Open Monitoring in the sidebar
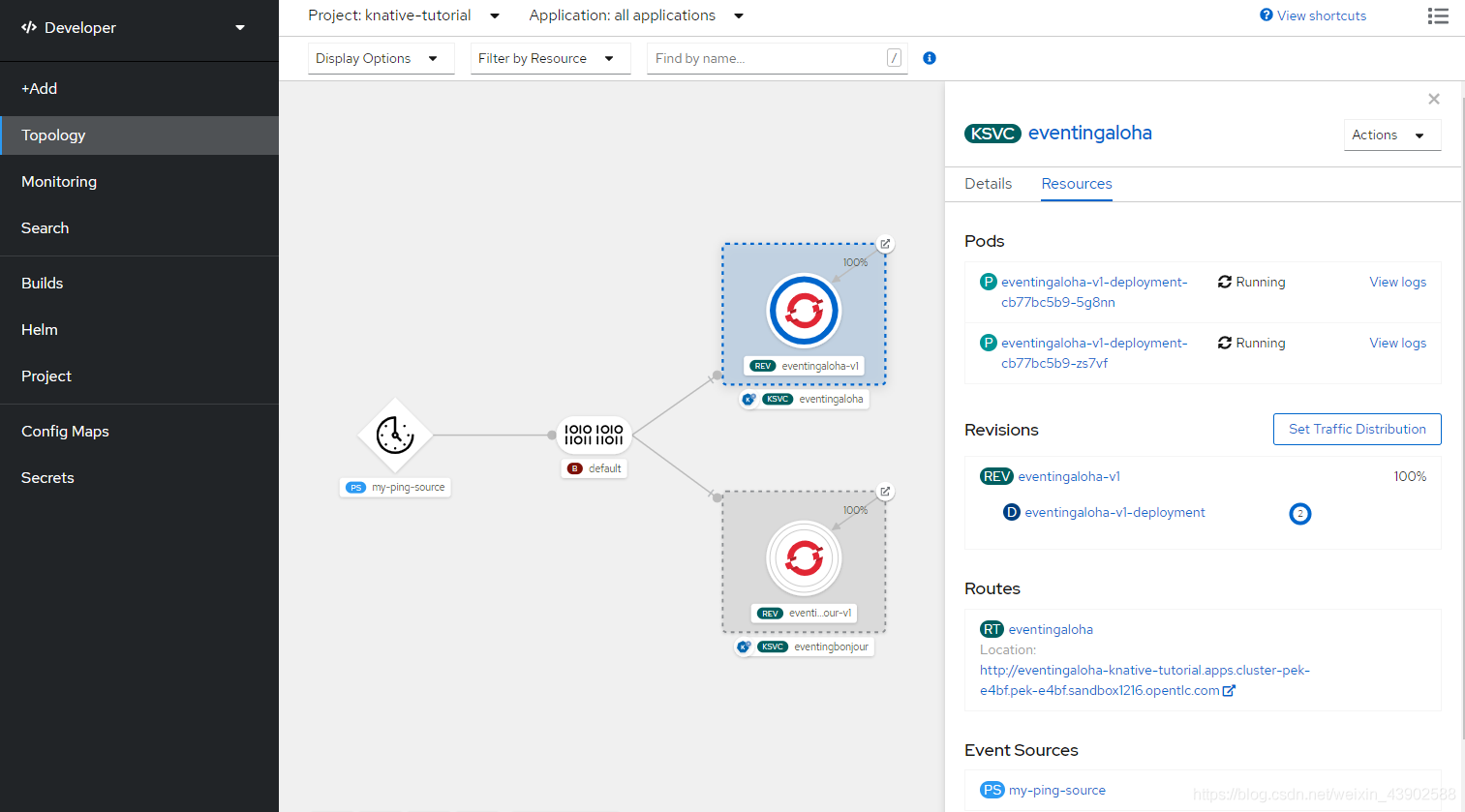This screenshot has height=812, width=1465. (x=139, y=182)
